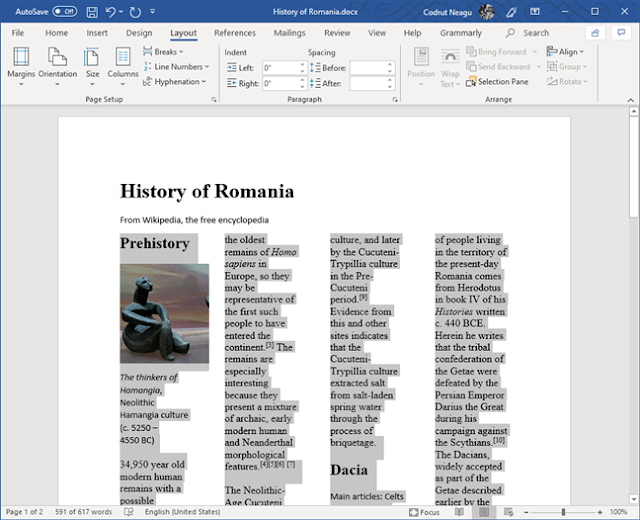Viewport: 640px width, 520px height.
Task: Expand the Breaks dropdown
Action: [166, 52]
